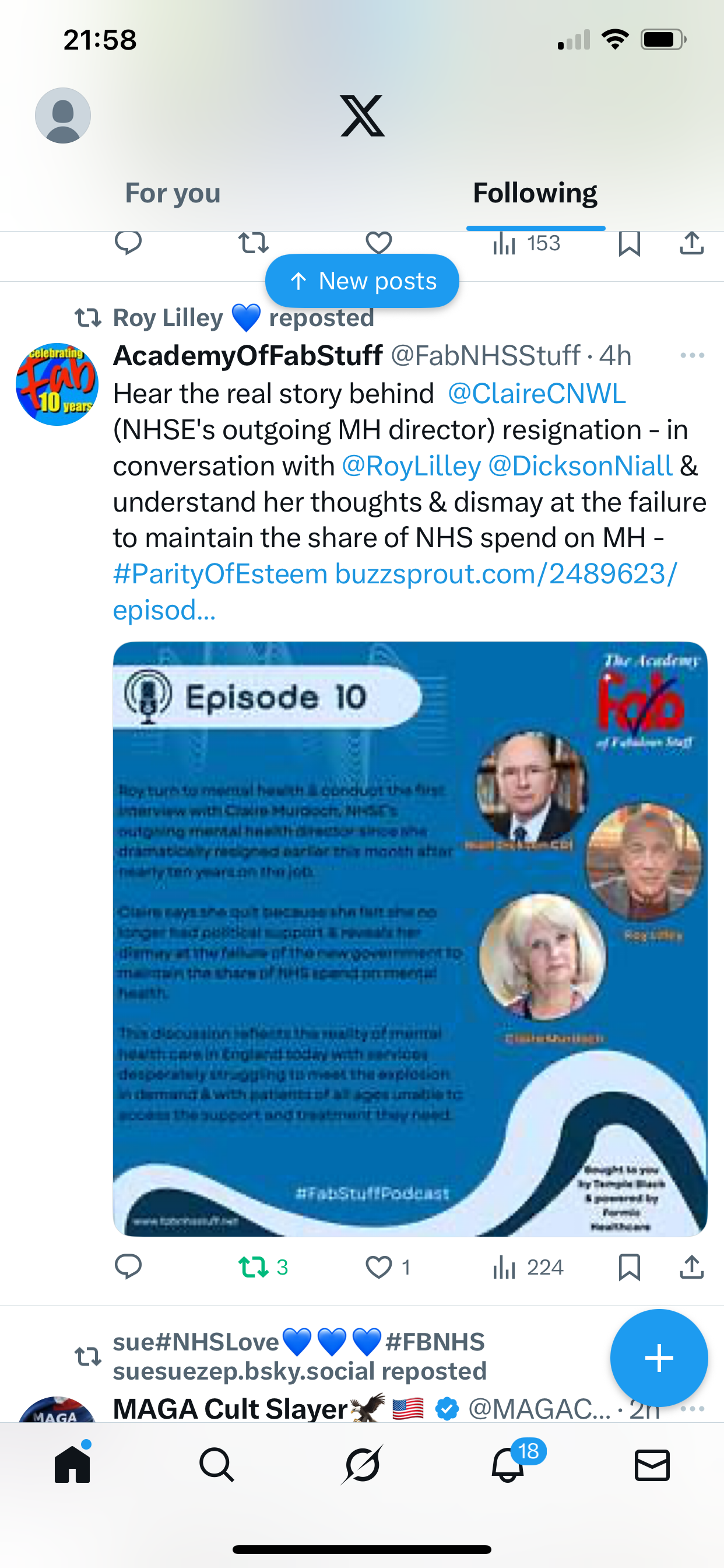Open the @ClaireCNWL mention link
Viewport: 724px width, 1568px height.
(536, 394)
